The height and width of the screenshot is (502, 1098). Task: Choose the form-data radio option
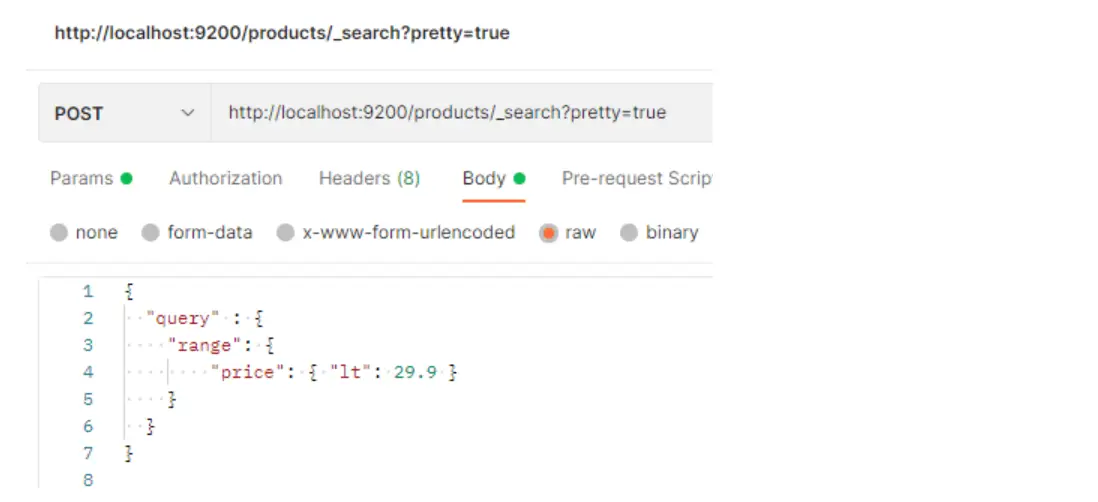pyautogui.click(x=151, y=233)
